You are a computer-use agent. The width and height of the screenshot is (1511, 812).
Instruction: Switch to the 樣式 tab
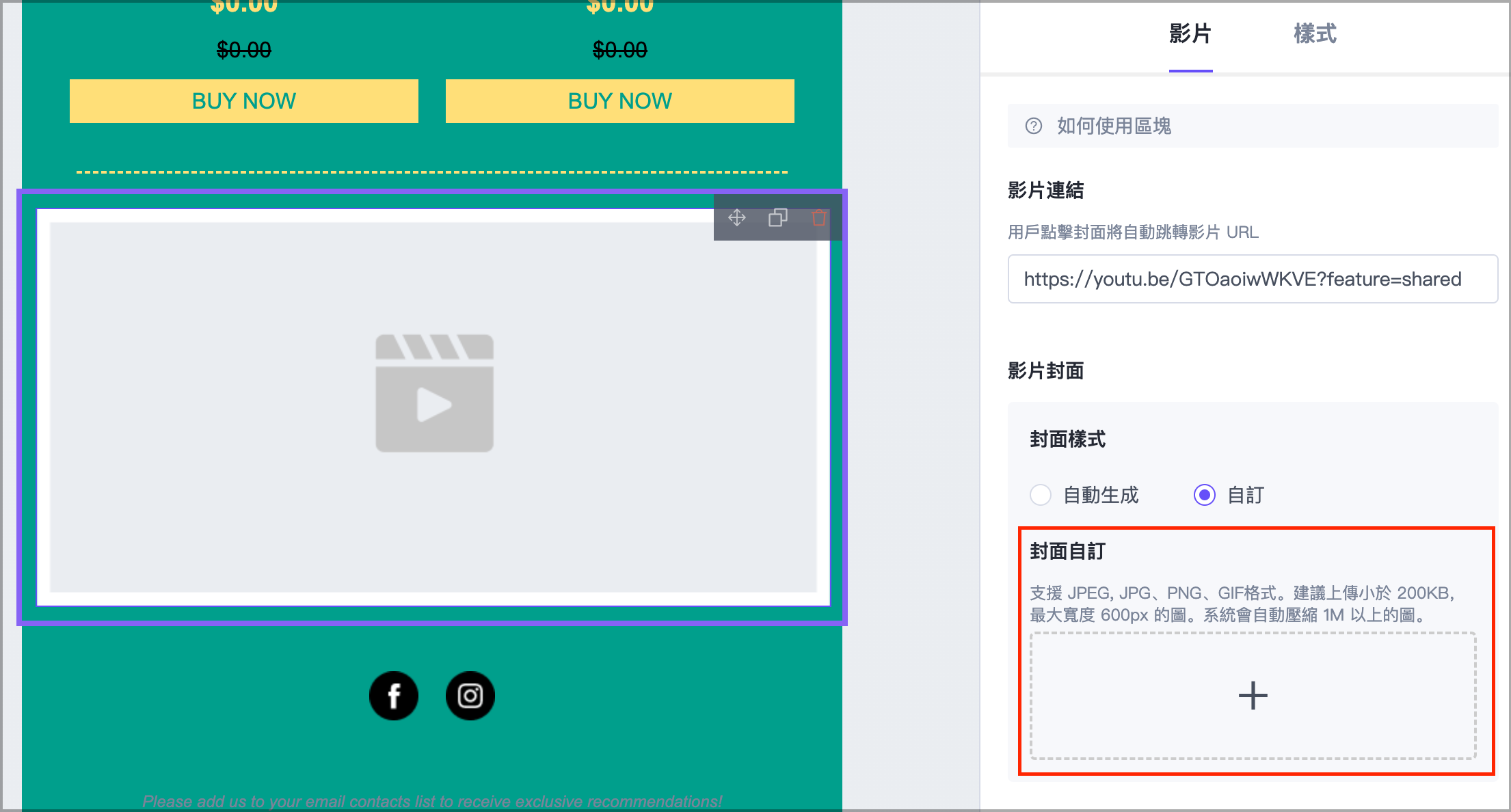pyautogui.click(x=1313, y=33)
